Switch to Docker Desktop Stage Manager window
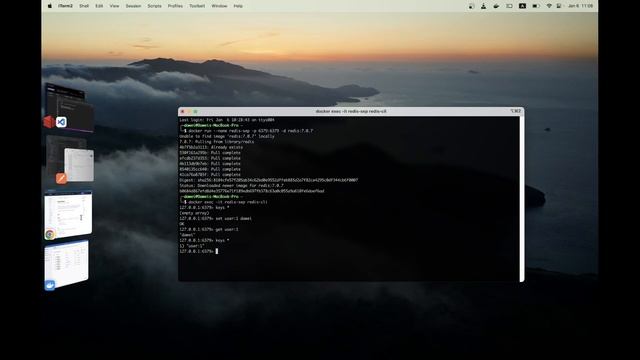 pyautogui.click(x=67, y=263)
